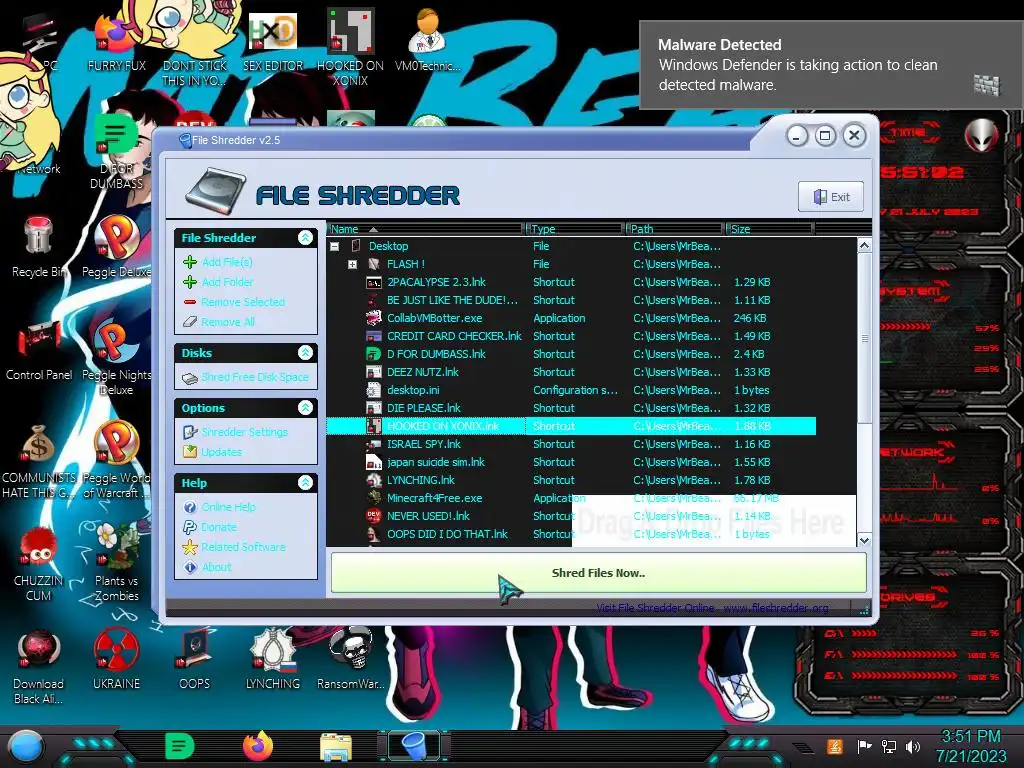Click About in Help panel
Screen dimensions: 1024x768
(x=216, y=567)
